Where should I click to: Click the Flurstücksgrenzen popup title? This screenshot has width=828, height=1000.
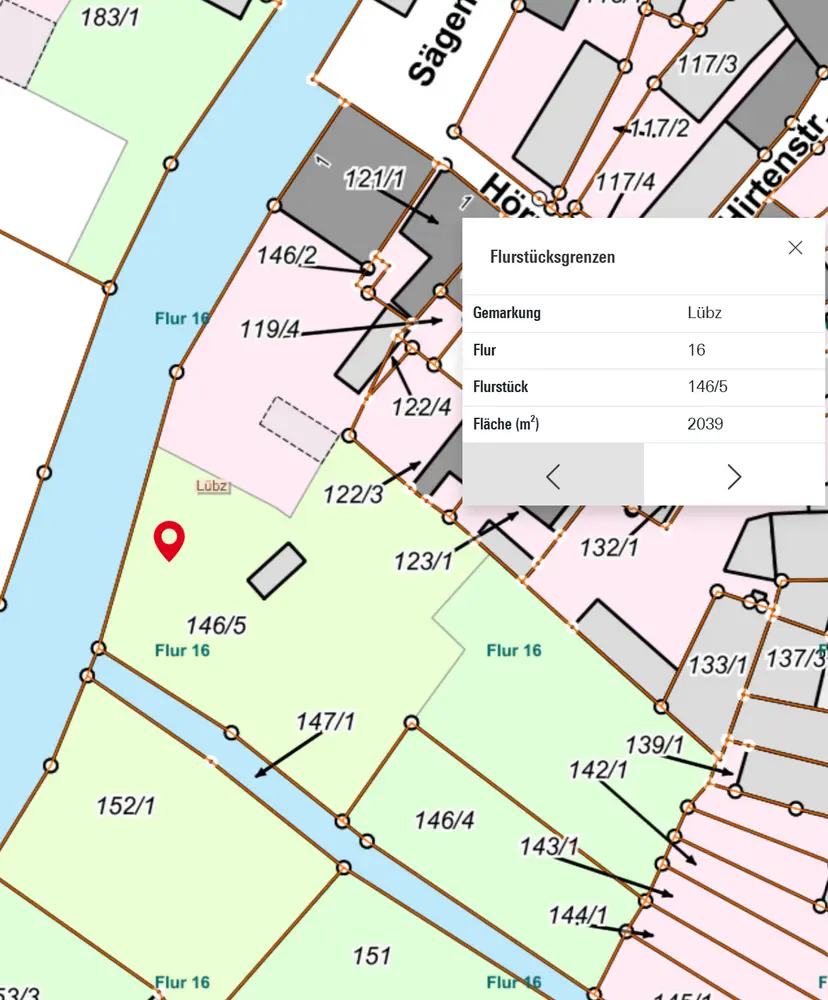(x=552, y=257)
